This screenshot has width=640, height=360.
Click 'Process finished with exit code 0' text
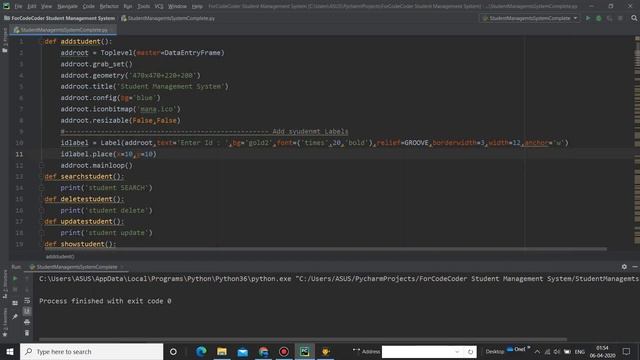pyautogui.click(x=105, y=301)
